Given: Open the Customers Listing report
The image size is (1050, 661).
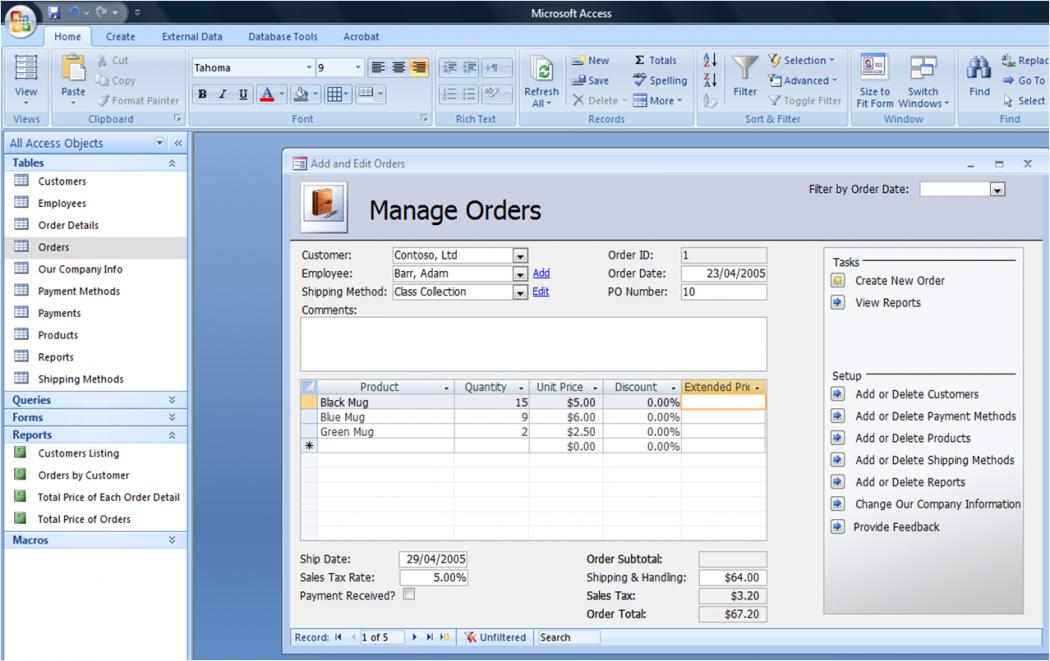Looking at the screenshot, I should (78, 453).
